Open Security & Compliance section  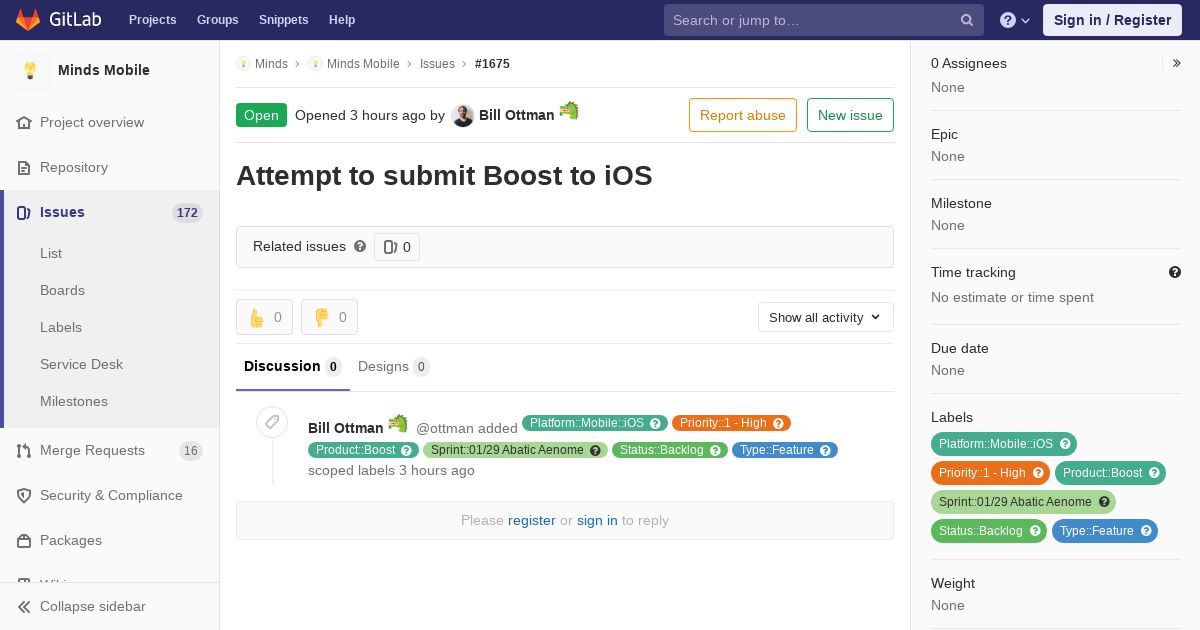[109, 495]
